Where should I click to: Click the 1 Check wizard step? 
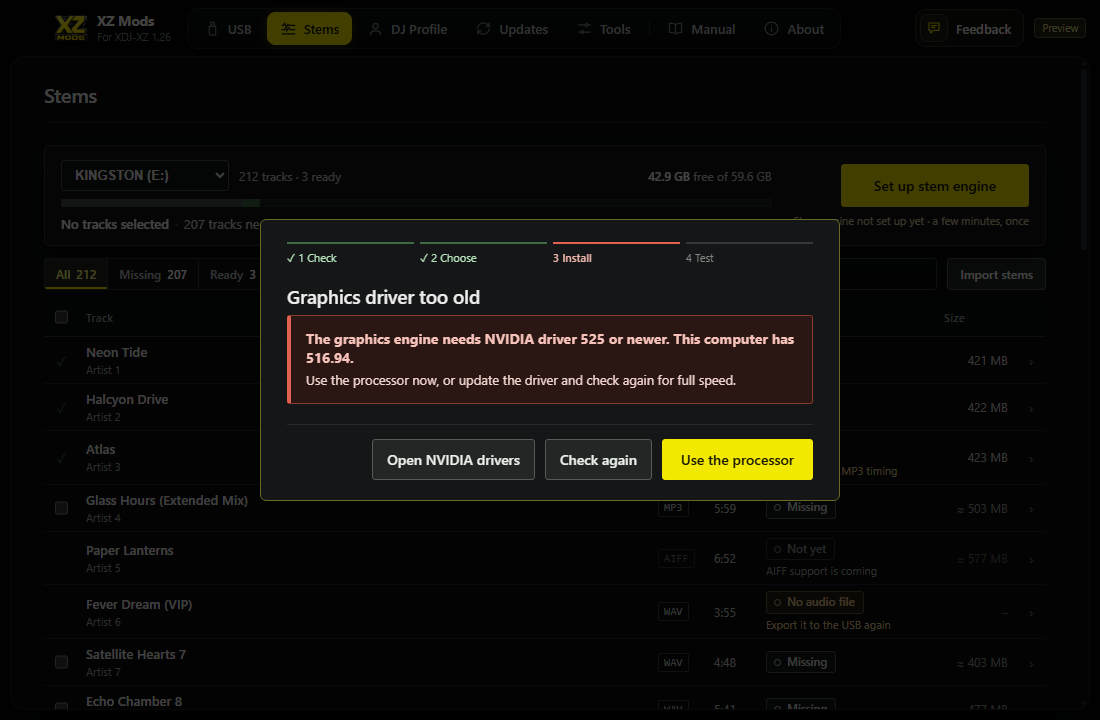click(350, 253)
